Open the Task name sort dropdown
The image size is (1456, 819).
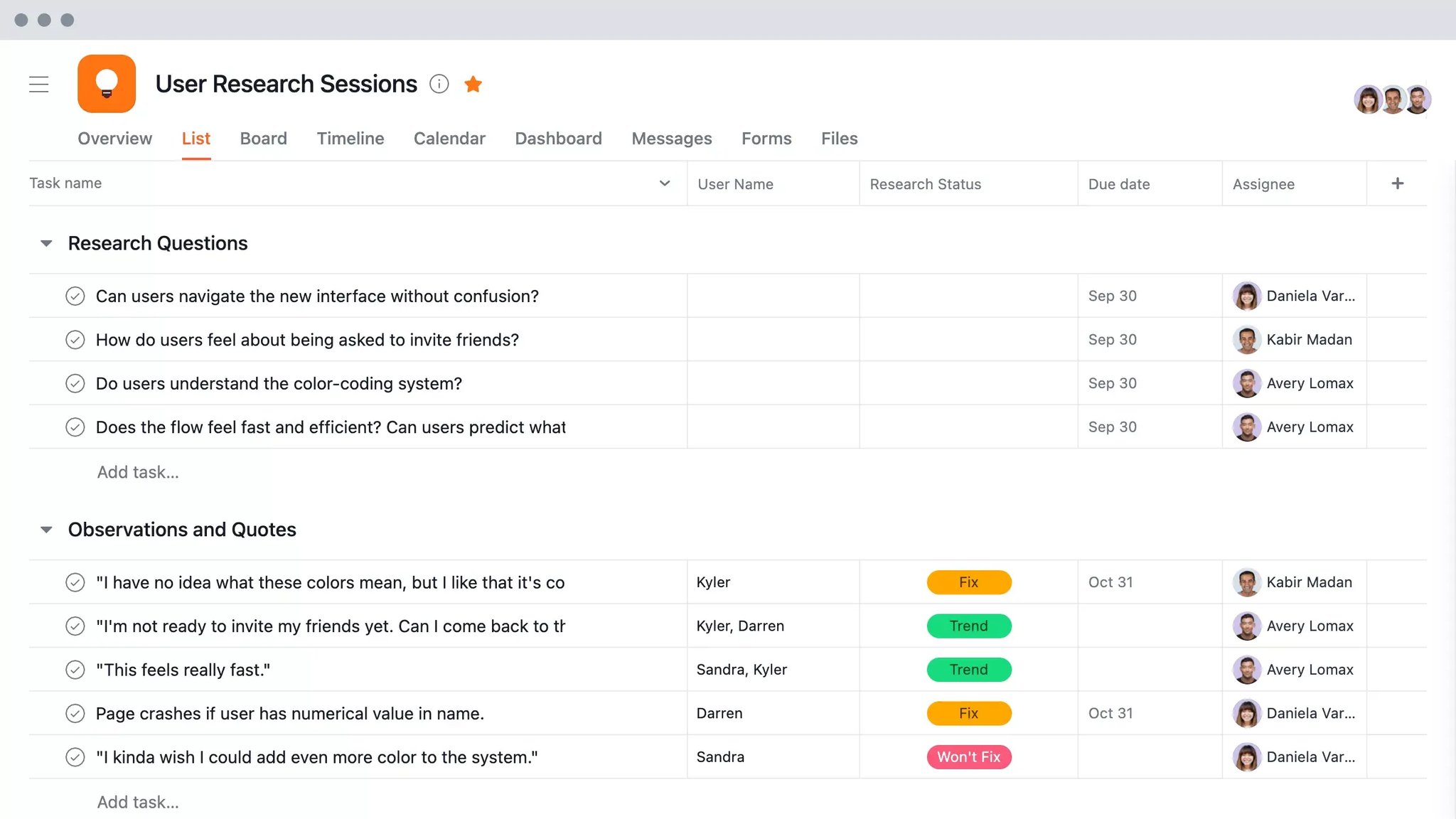(x=665, y=183)
